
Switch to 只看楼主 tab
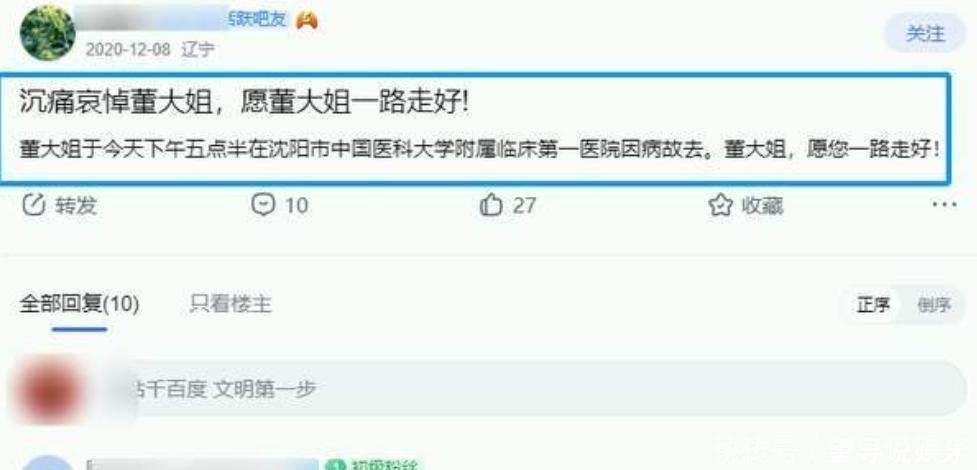[231, 304]
